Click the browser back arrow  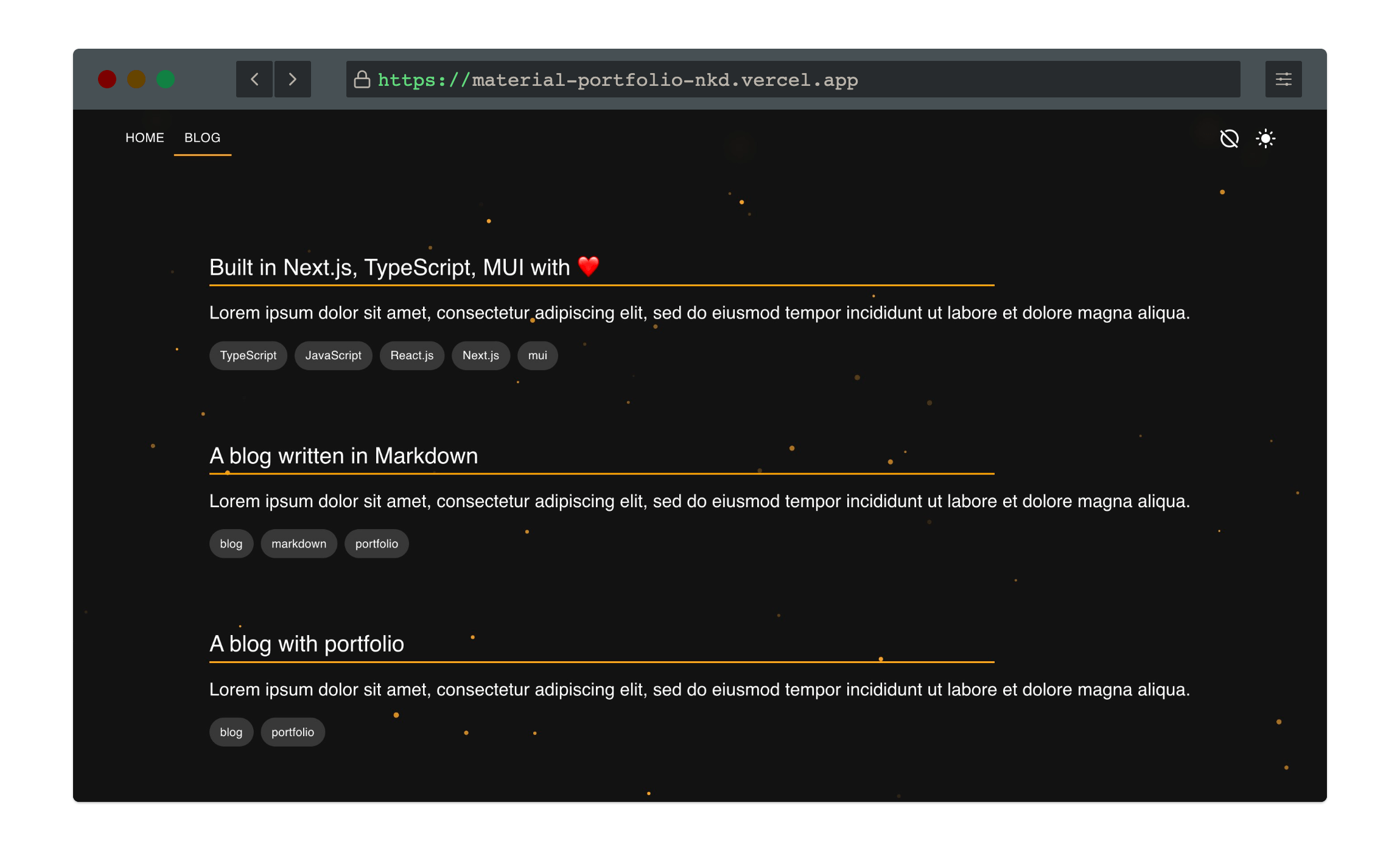pyautogui.click(x=254, y=79)
